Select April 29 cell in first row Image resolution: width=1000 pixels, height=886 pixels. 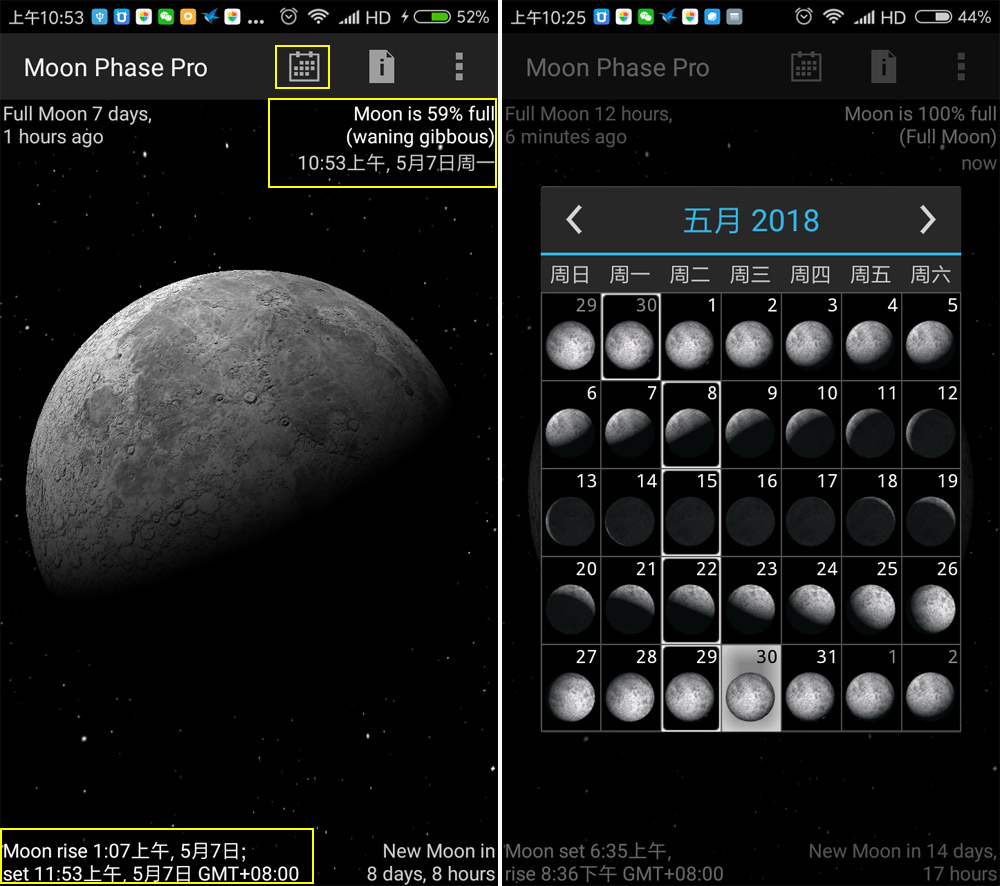[571, 337]
